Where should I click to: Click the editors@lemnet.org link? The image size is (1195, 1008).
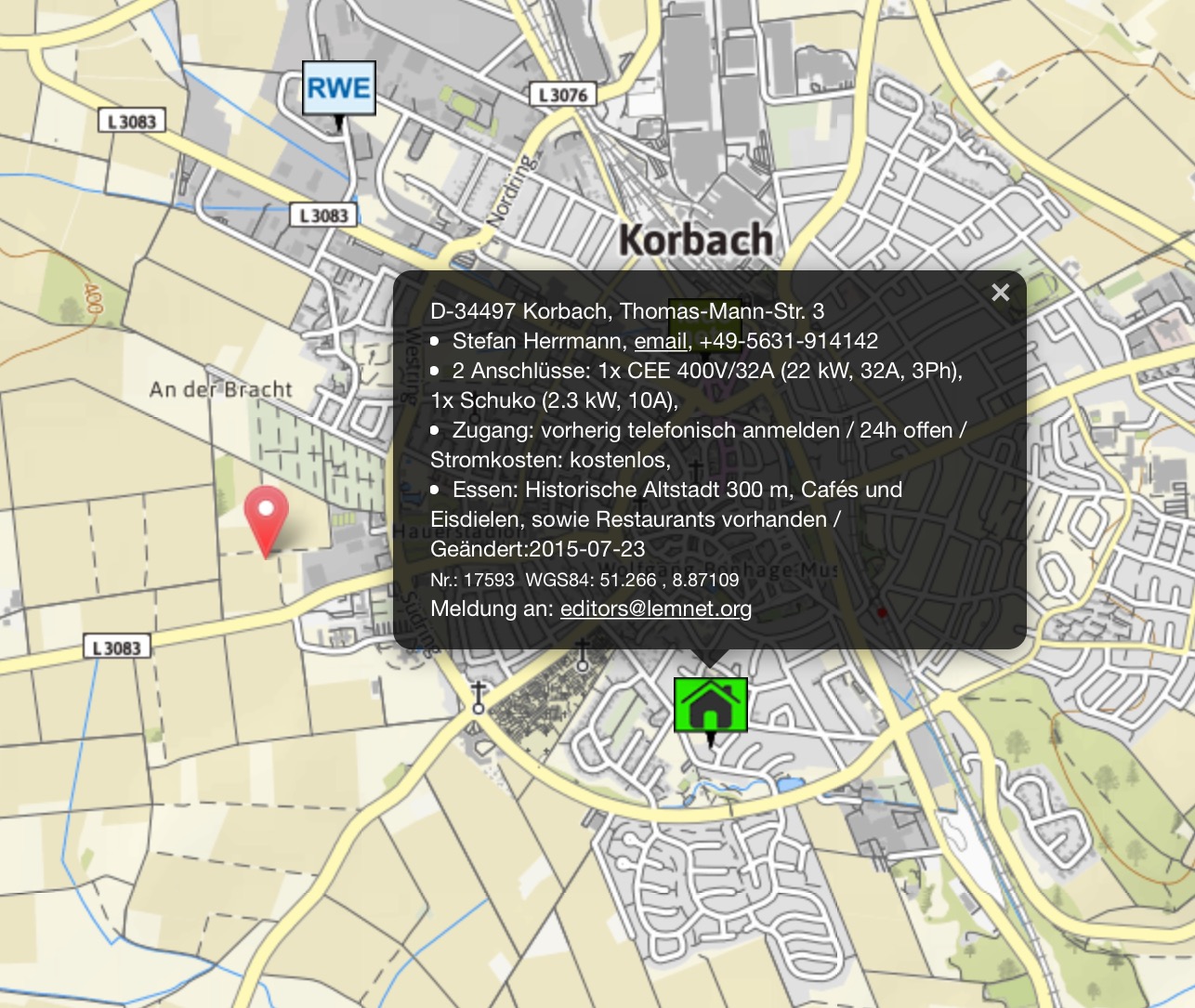(x=655, y=609)
